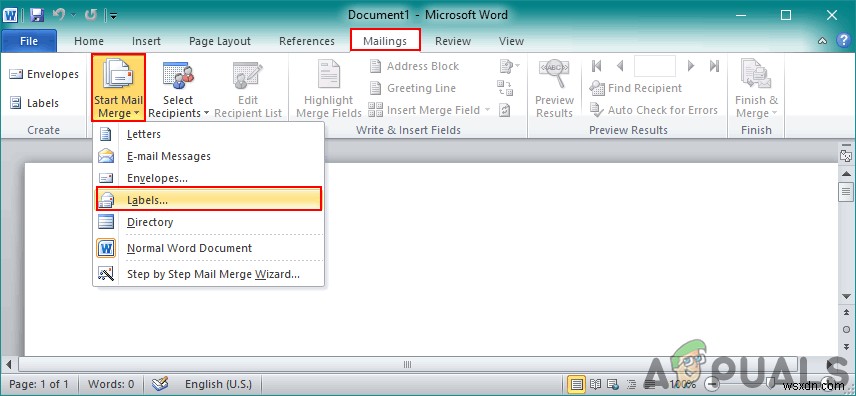Open the File tab
Viewport: 856px width, 396px height.
[x=29, y=41]
